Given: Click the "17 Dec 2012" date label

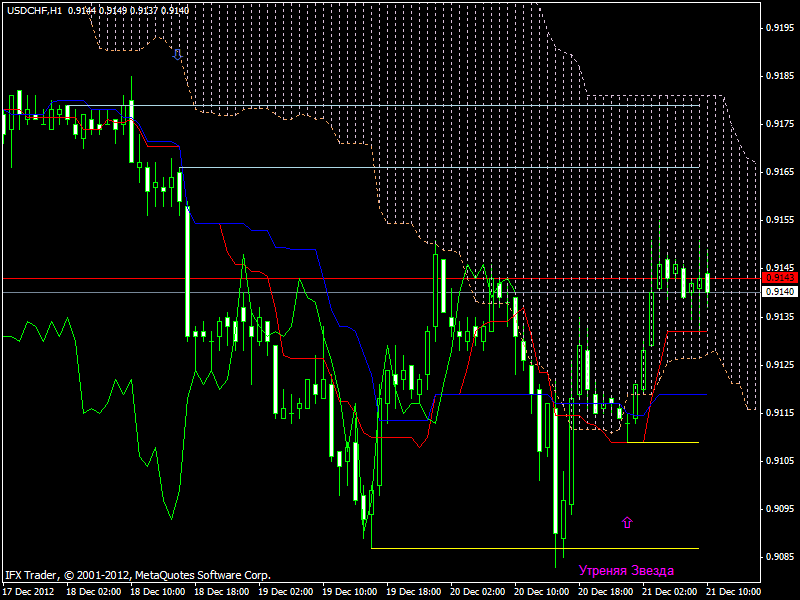Looking at the screenshot, I should pos(29,591).
